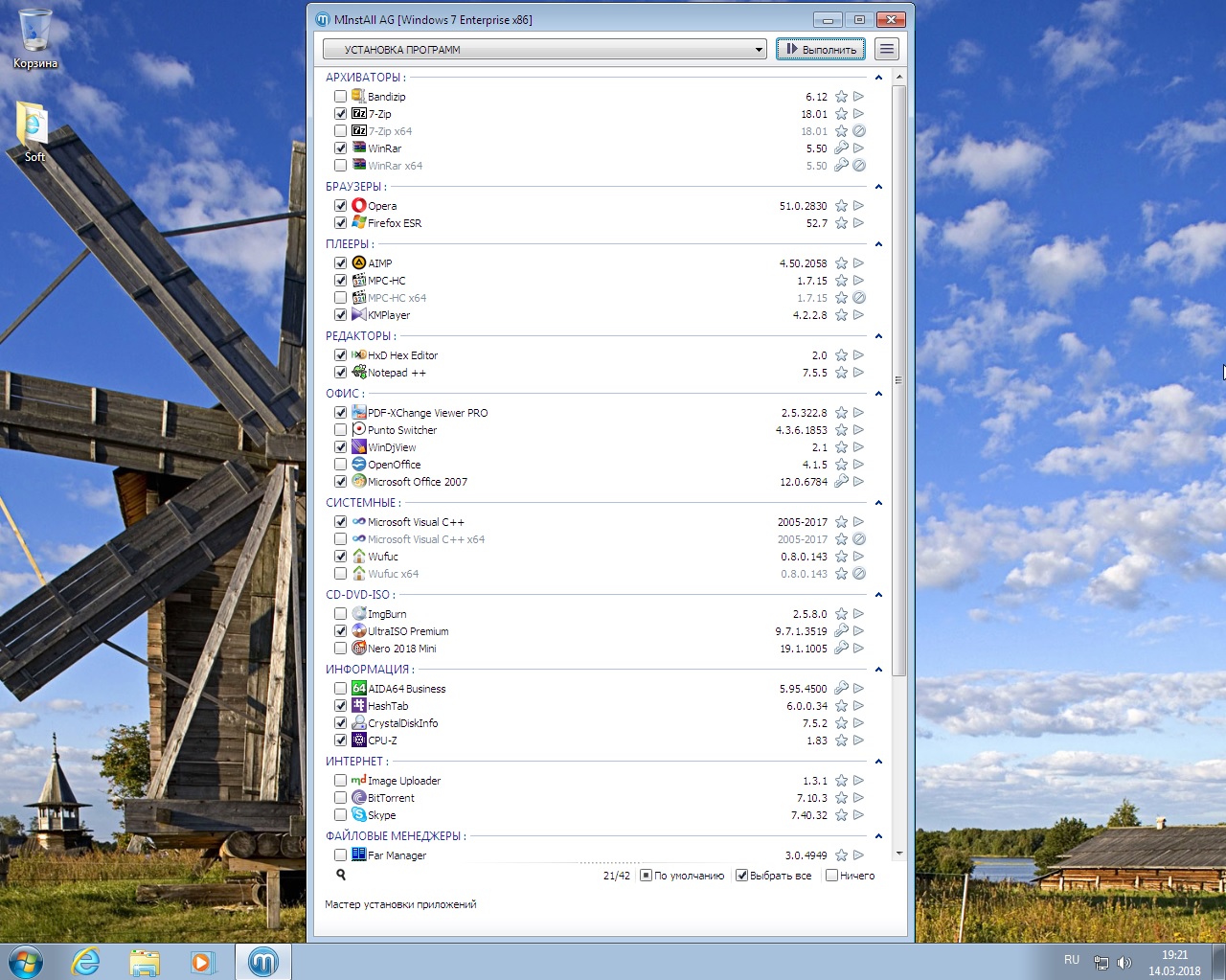
Task: Collapse the АРХИВАТОРЫ section
Action: coord(878,78)
